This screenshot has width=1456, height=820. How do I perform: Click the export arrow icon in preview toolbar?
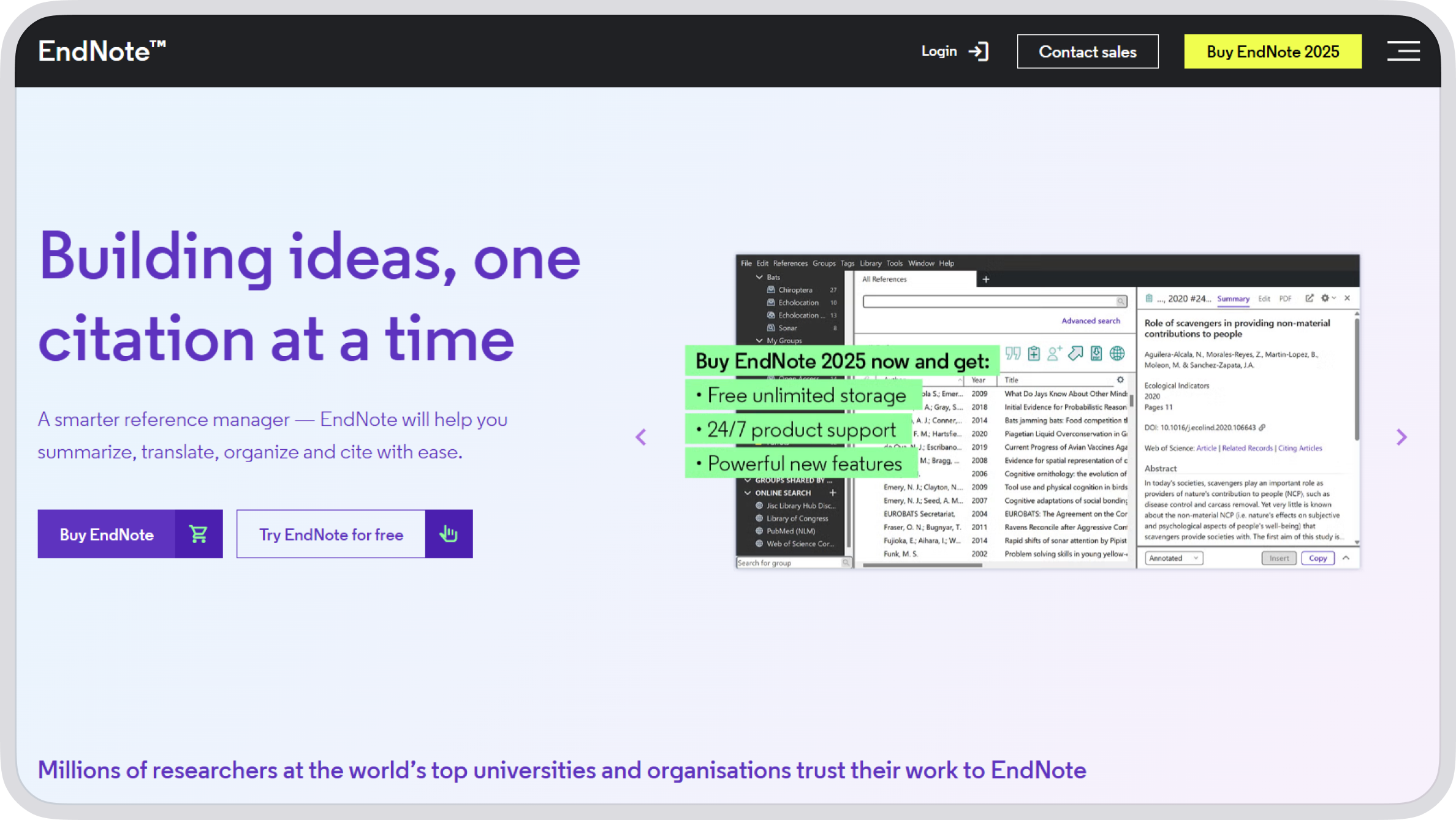click(x=1075, y=354)
